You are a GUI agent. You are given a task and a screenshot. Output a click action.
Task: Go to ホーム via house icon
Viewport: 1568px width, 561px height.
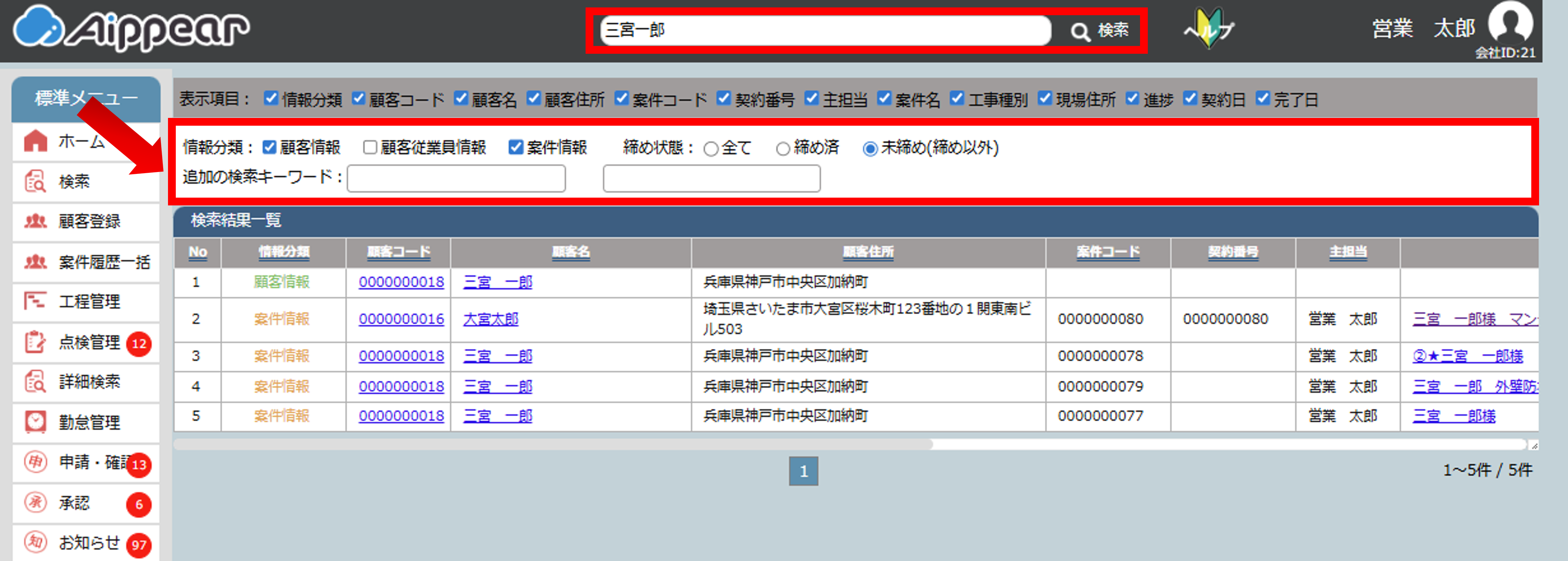coord(36,141)
